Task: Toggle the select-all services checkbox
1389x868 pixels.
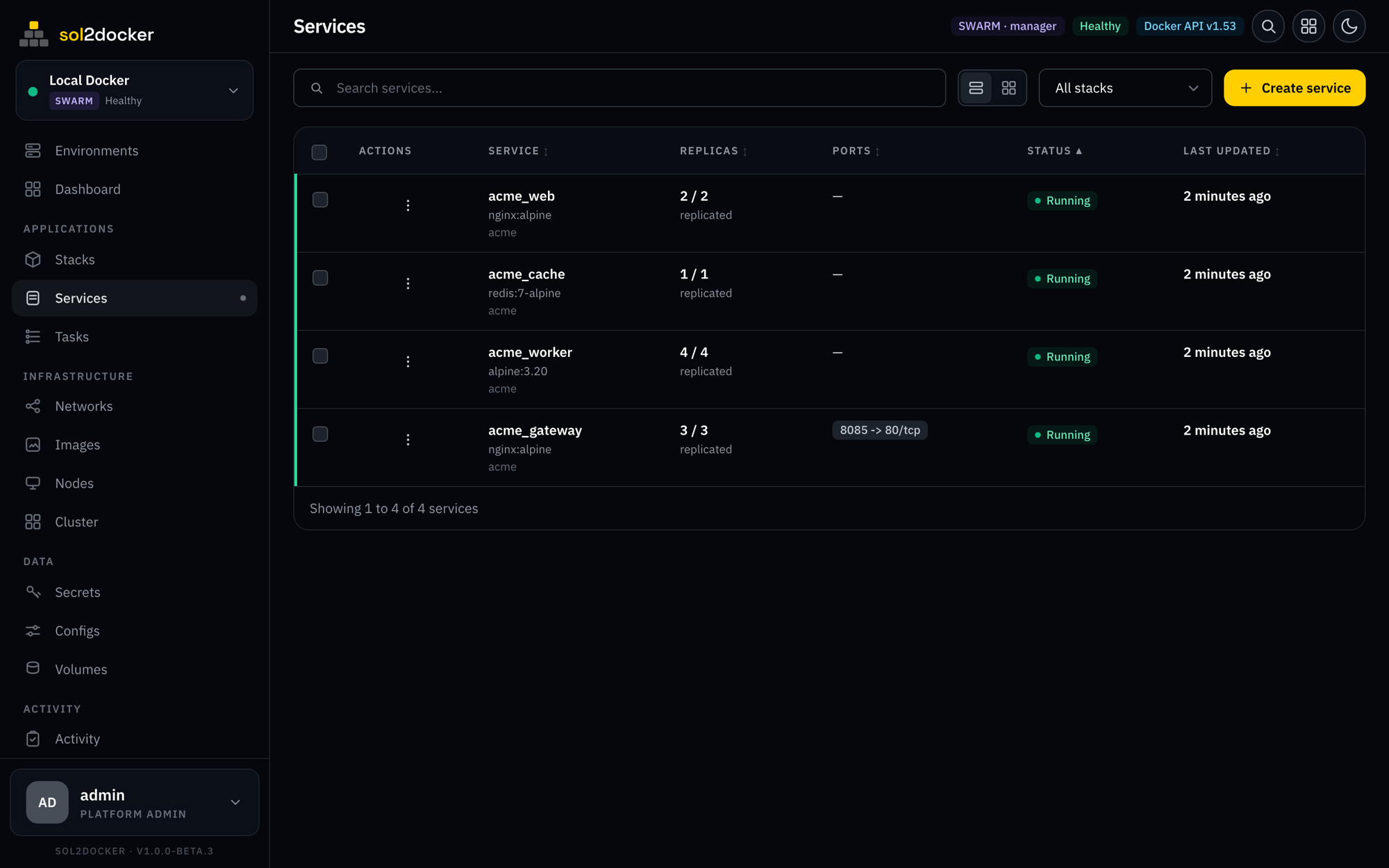Action: coord(319,152)
